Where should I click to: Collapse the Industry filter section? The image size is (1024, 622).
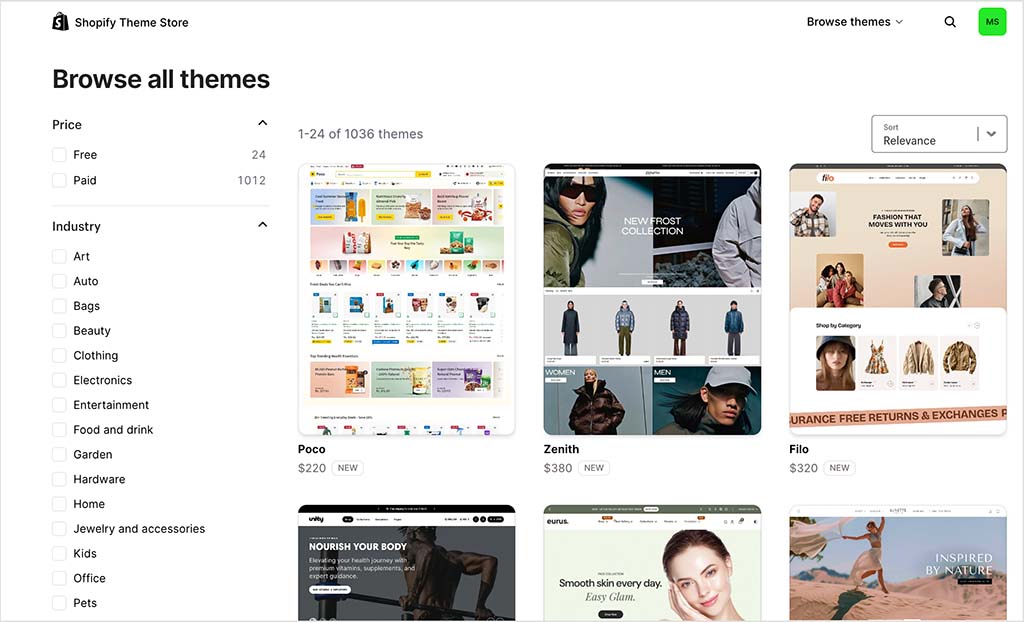pyautogui.click(x=262, y=224)
